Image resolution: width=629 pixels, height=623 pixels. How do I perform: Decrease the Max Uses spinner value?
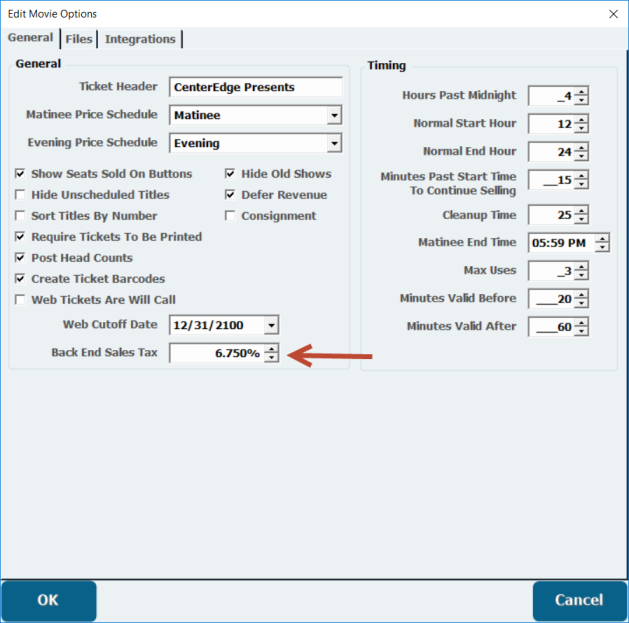click(x=581, y=276)
